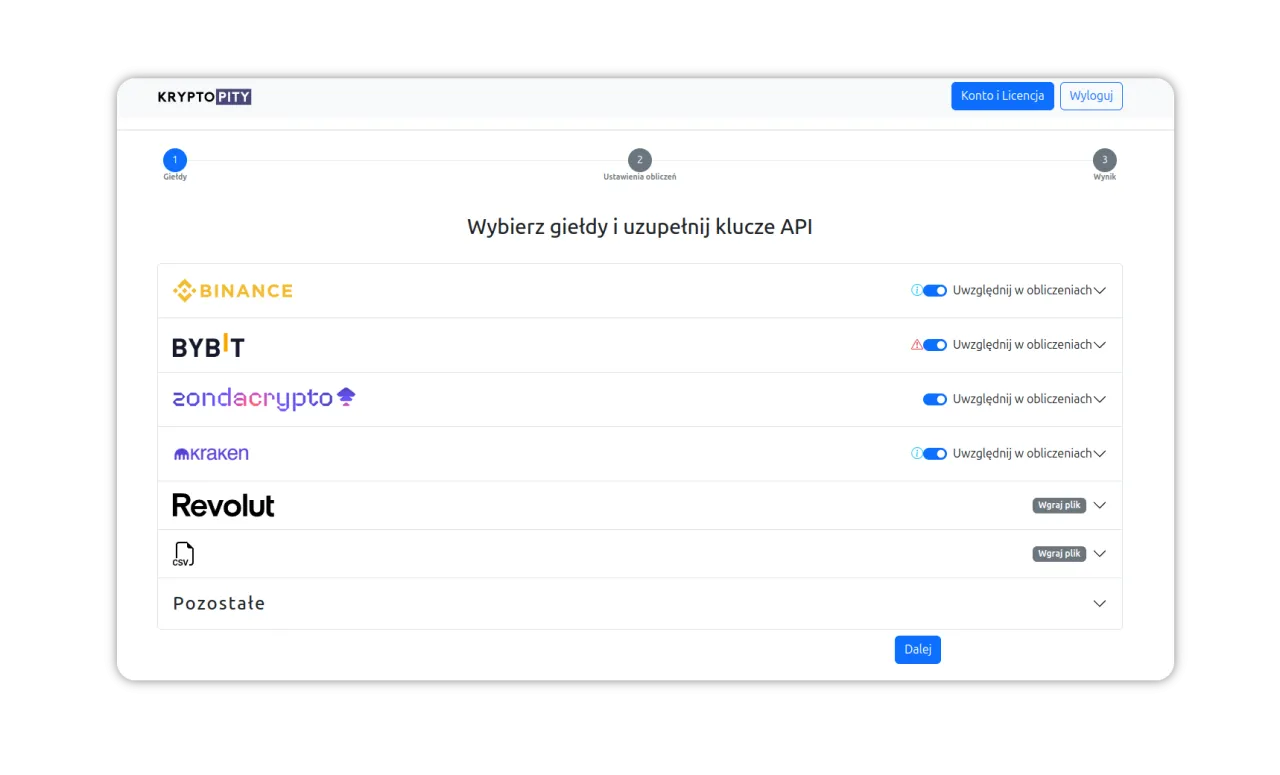
Task: Click the CSV file icon
Action: (x=183, y=554)
